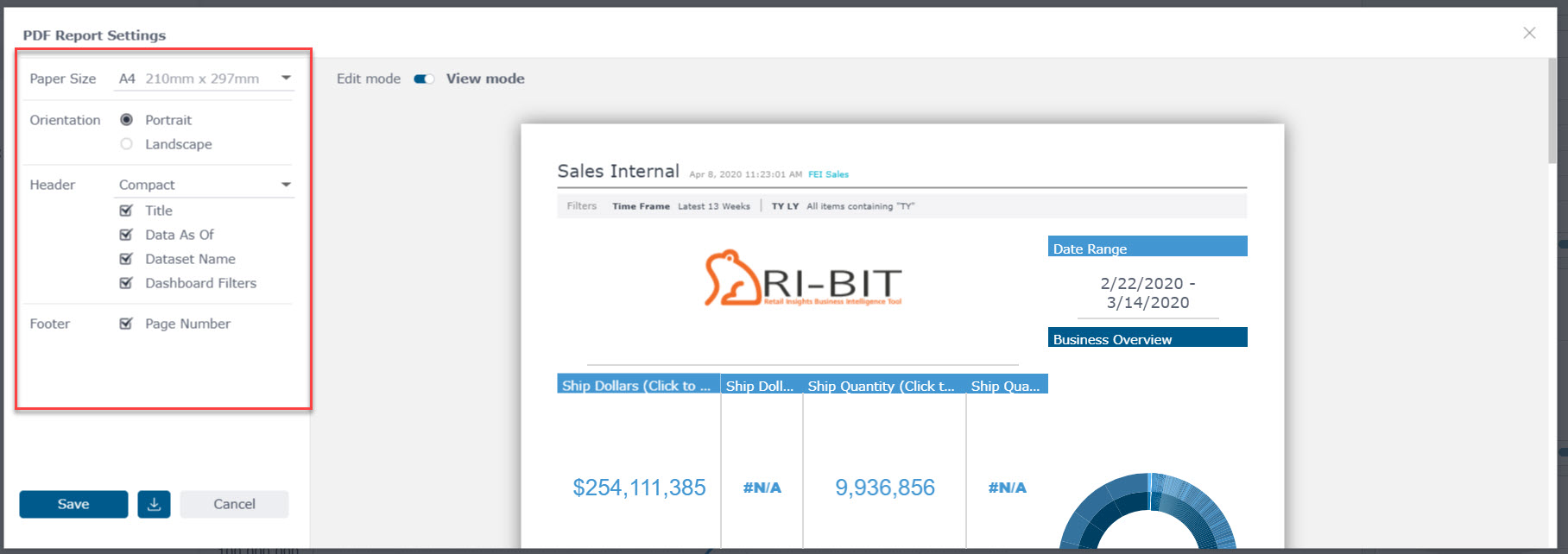Click the $254,111,385 ship dollars value
This screenshot has height=554, width=1568.
pos(639,488)
